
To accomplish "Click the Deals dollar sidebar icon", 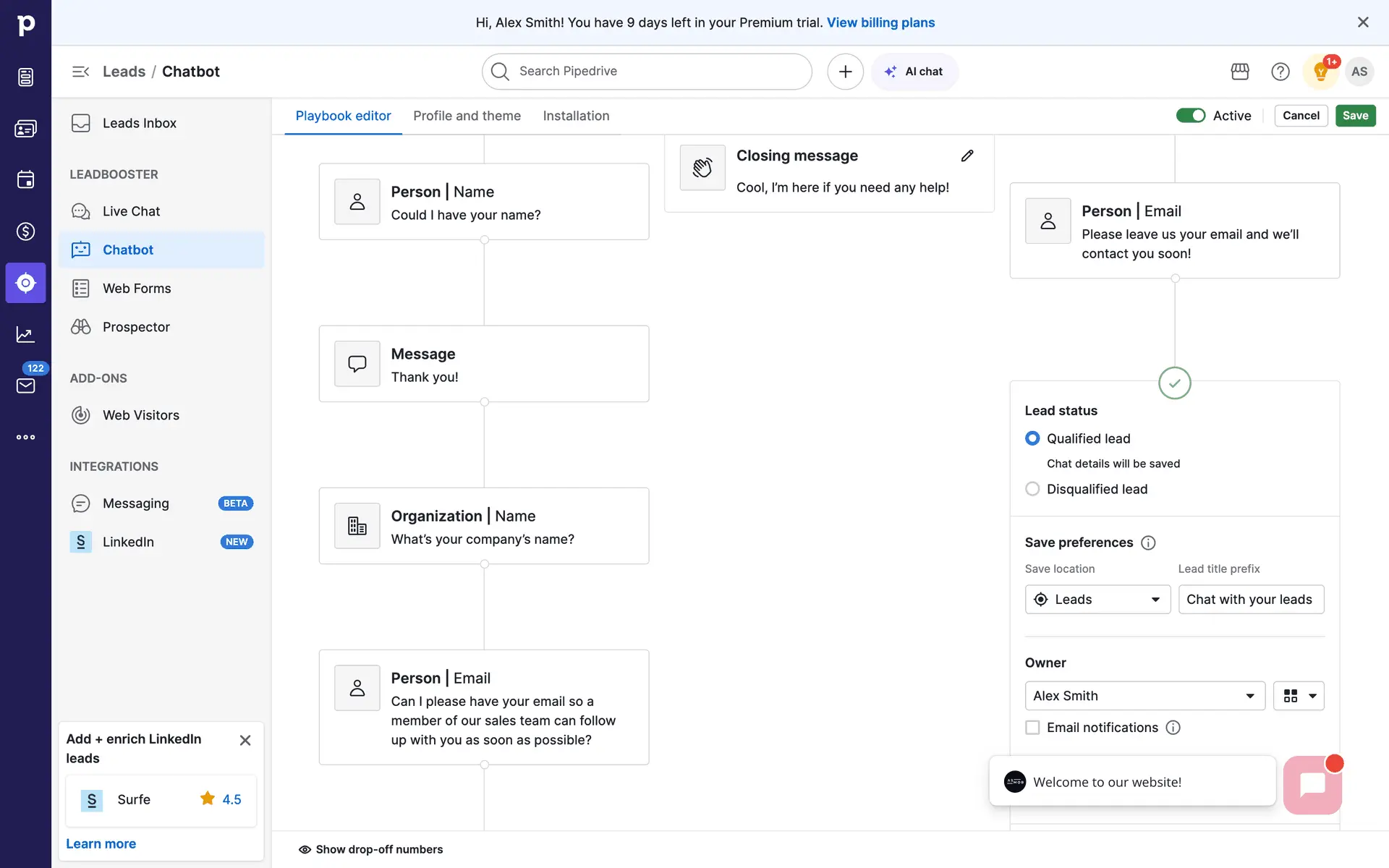I will tap(25, 231).
